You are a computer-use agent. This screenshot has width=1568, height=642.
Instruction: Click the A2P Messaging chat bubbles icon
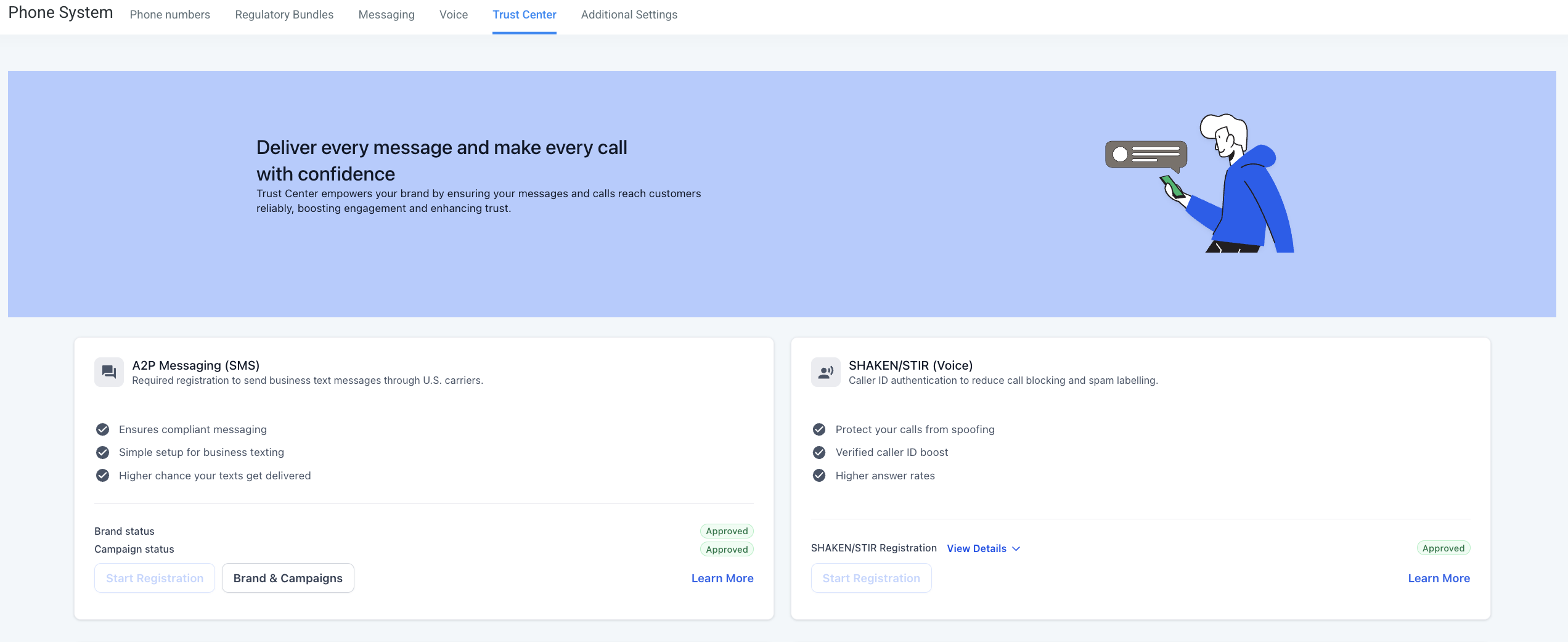coord(109,372)
